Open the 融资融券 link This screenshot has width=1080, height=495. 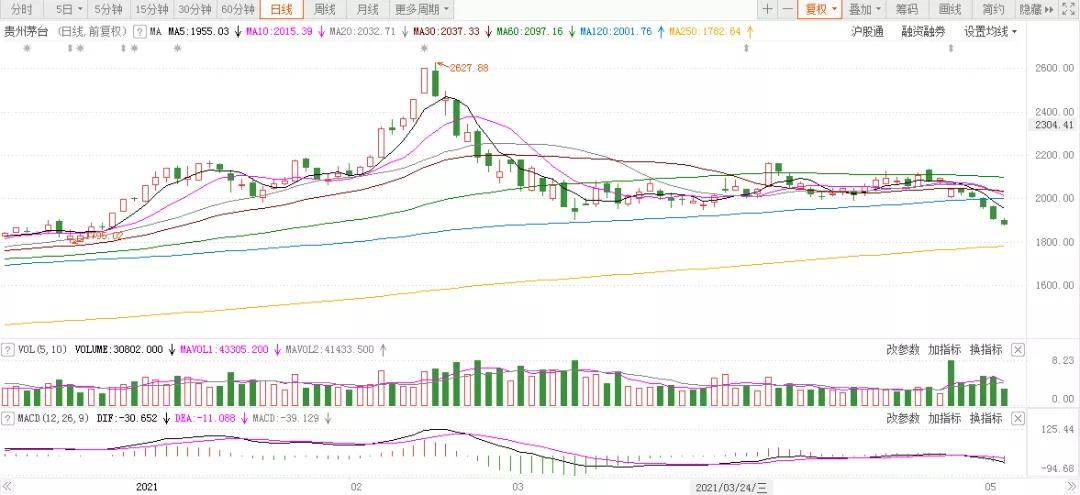point(923,32)
